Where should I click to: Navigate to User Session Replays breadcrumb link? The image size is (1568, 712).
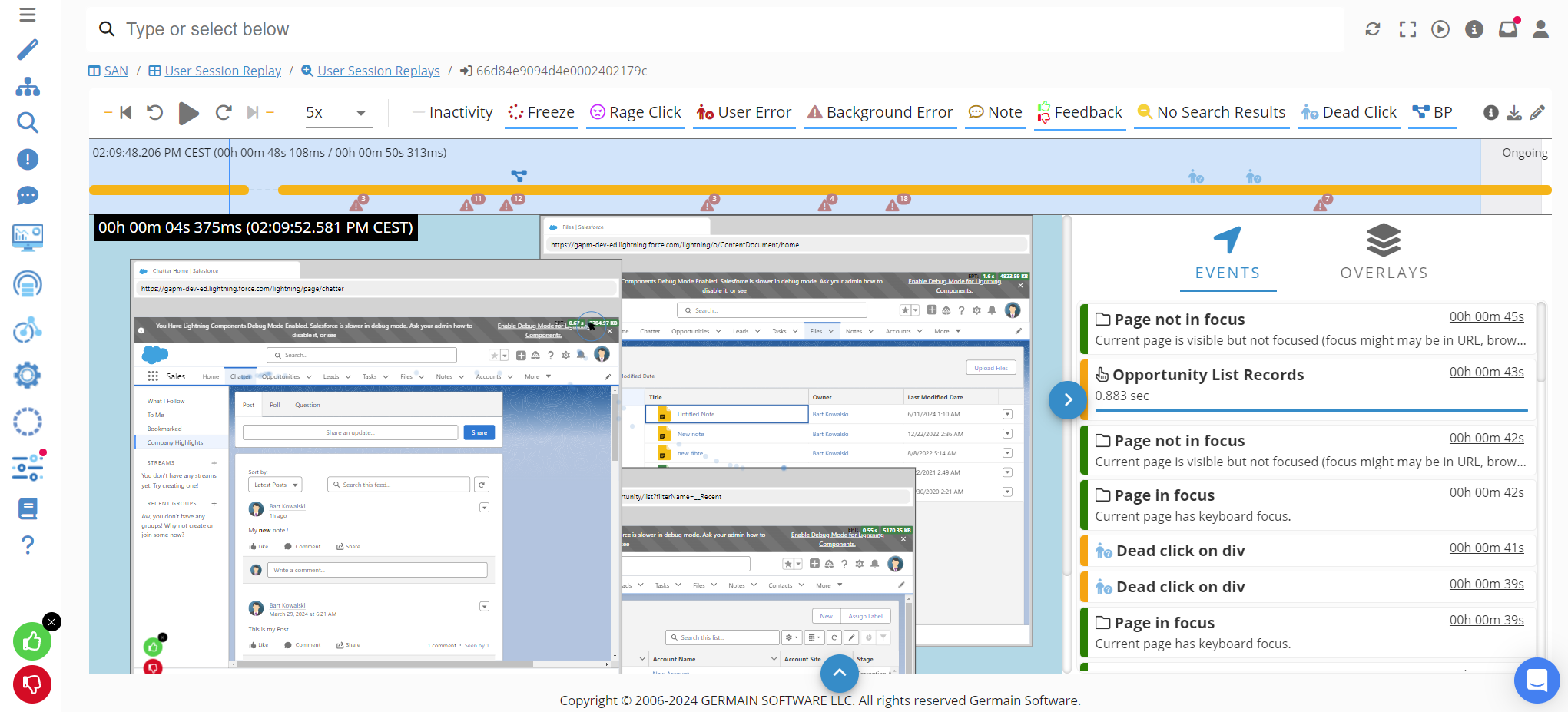[x=378, y=70]
